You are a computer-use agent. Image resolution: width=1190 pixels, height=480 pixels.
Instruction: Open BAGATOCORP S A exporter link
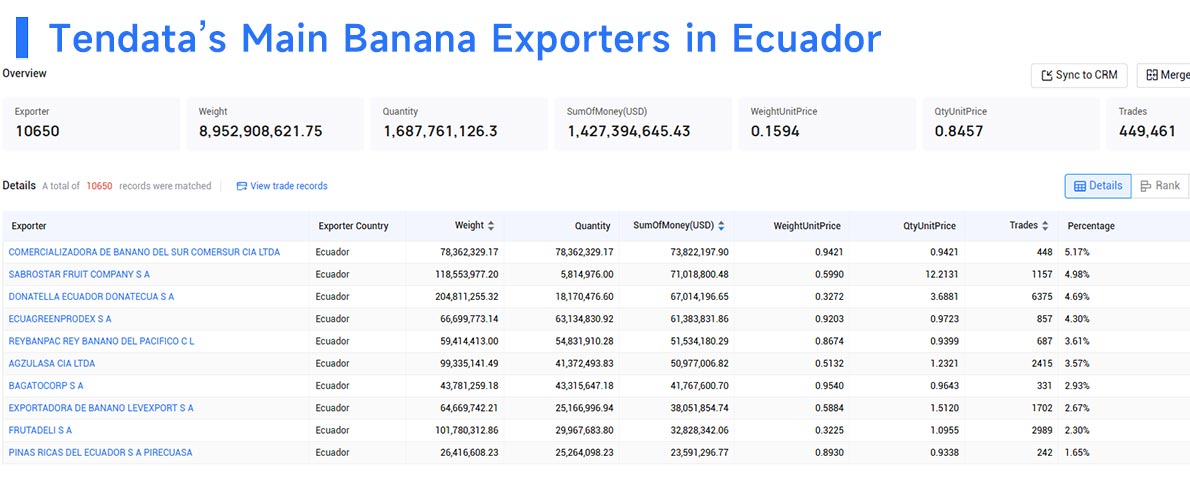point(46,386)
